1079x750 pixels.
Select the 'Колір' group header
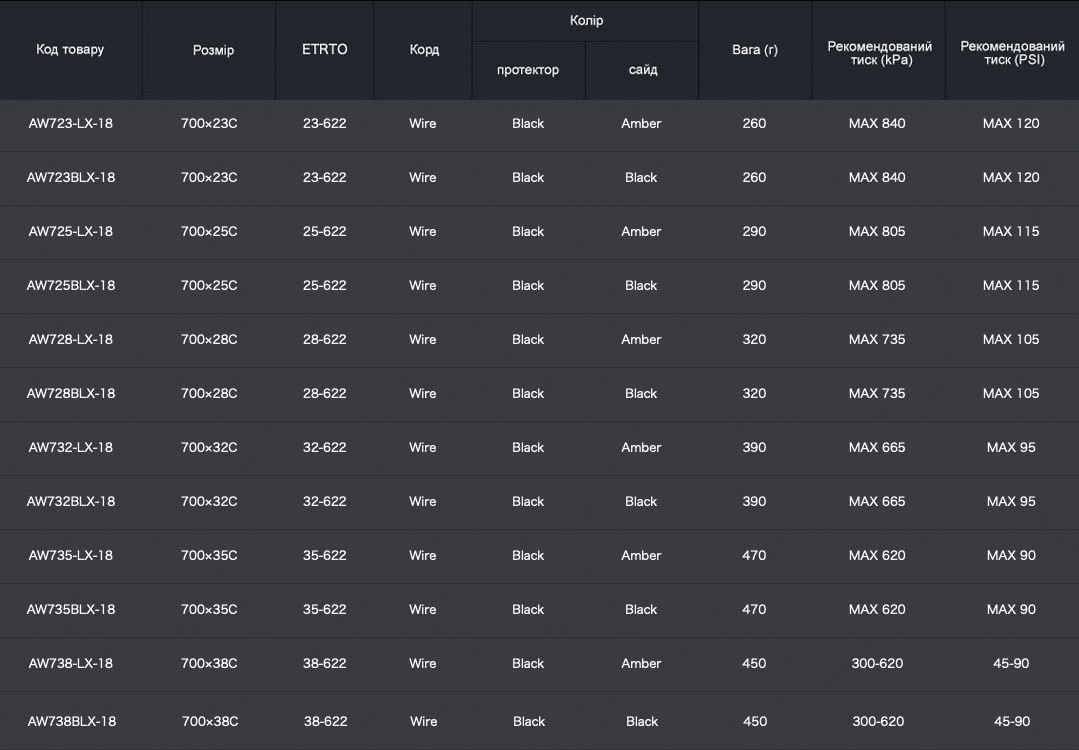point(586,20)
